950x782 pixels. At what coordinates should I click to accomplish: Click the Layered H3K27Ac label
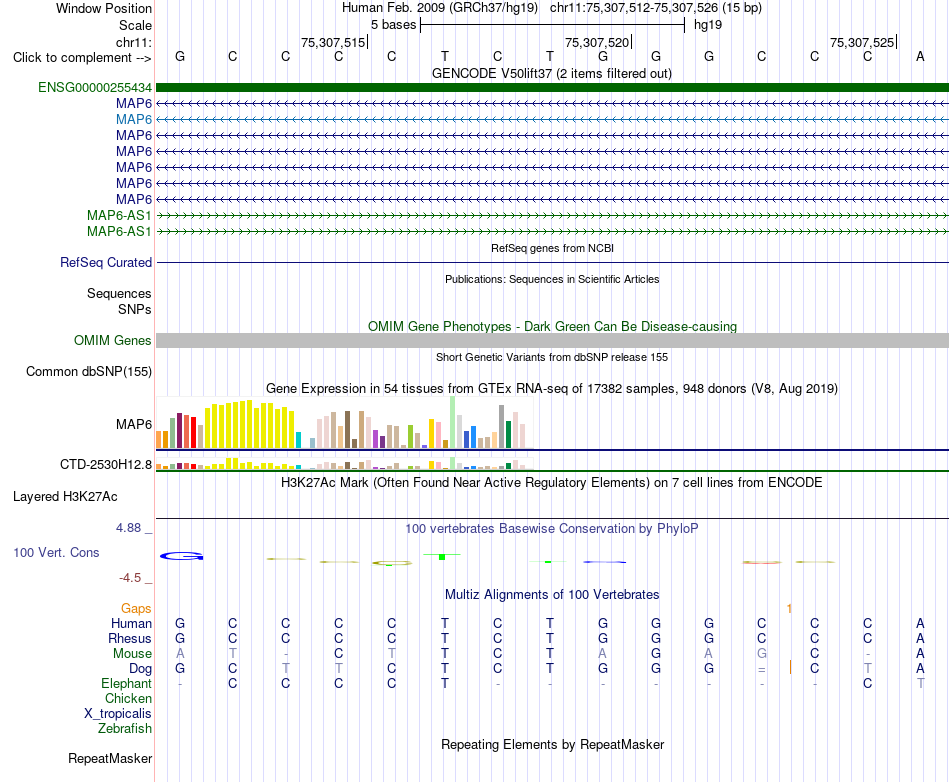pyautogui.click(x=65, y=497)
